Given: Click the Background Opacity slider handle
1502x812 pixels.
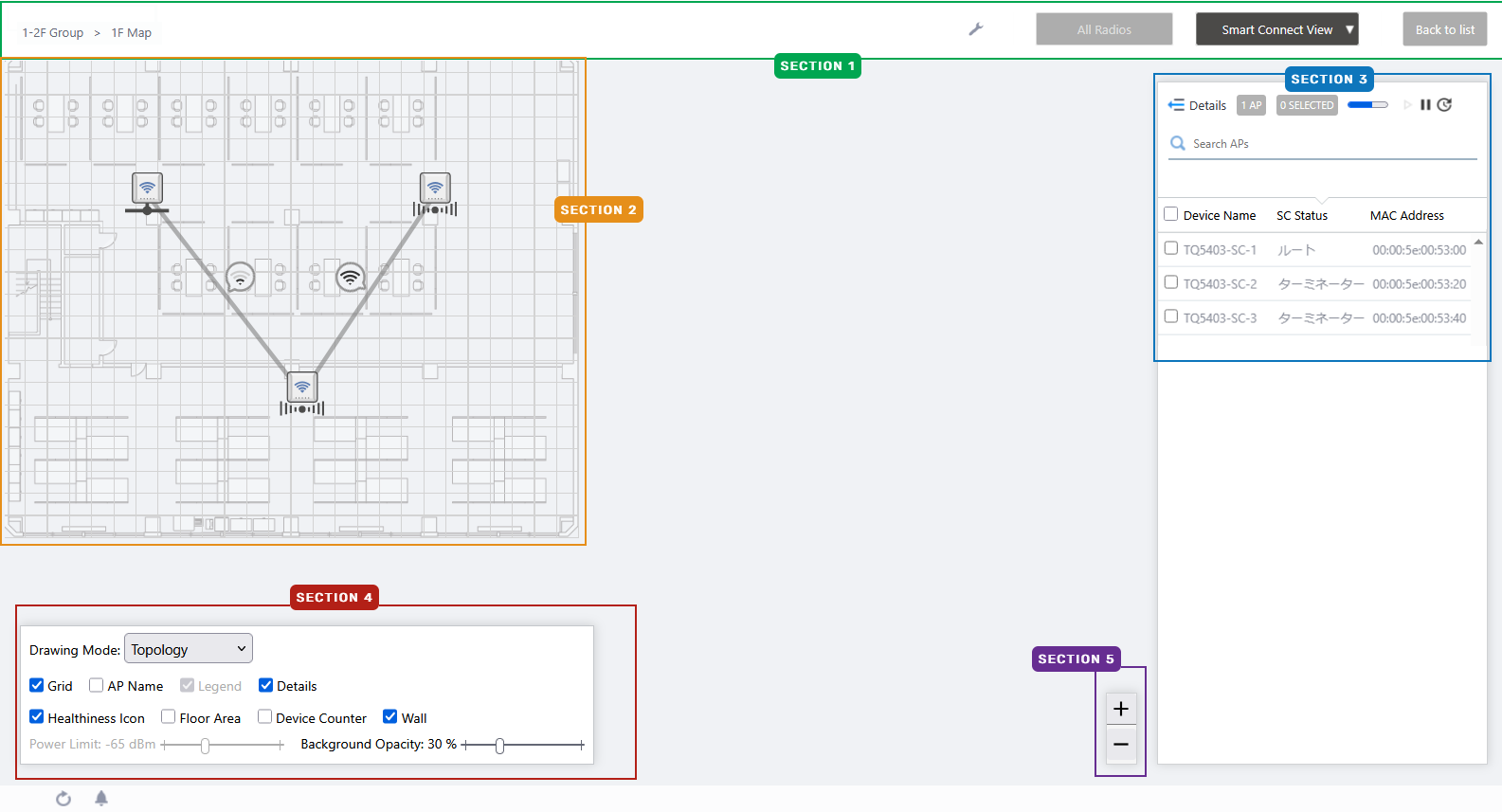Looking at the screenshot, I should (x=499, y=746).
